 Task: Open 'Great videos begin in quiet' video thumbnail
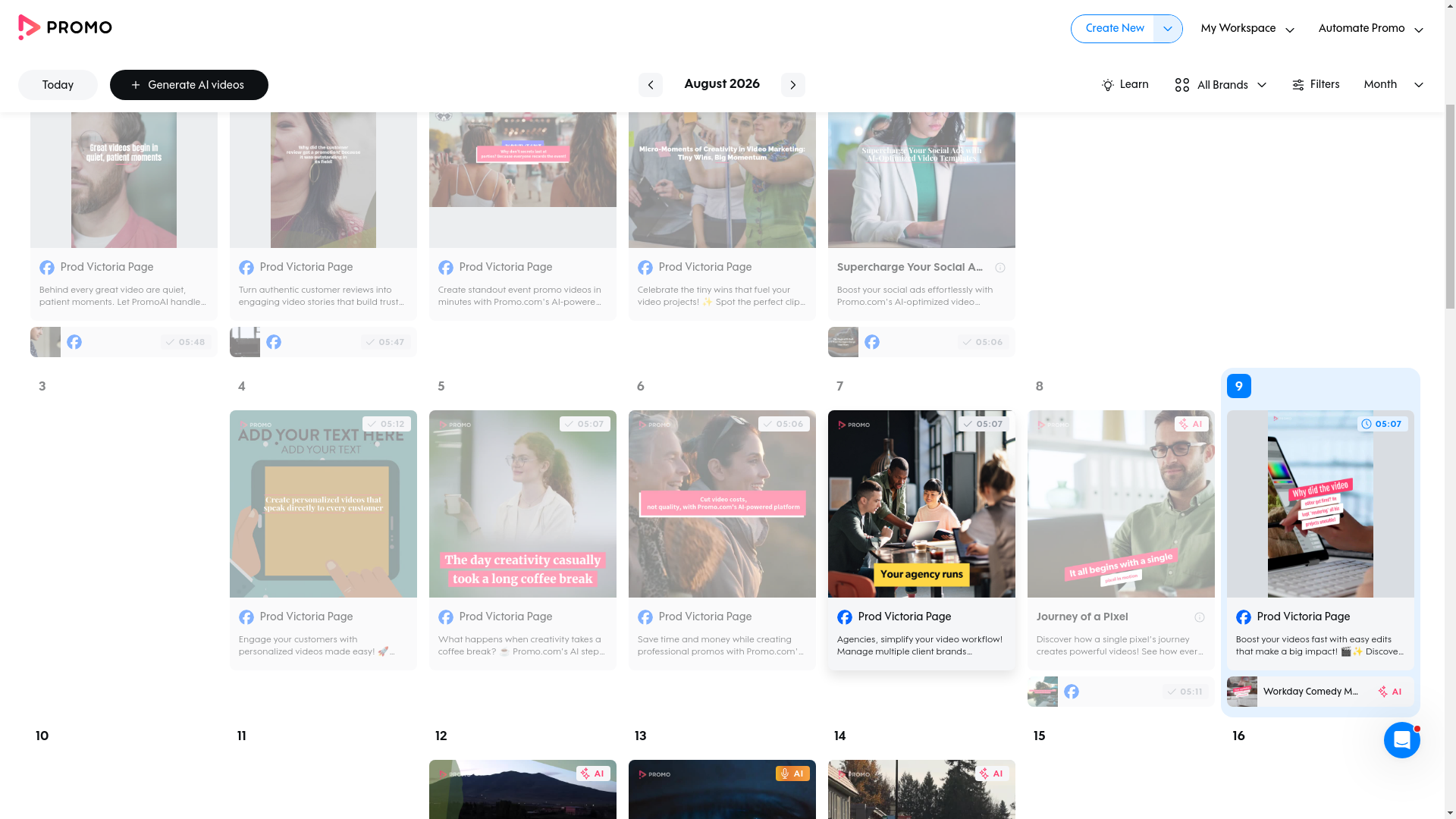click(x=124, y=180)
